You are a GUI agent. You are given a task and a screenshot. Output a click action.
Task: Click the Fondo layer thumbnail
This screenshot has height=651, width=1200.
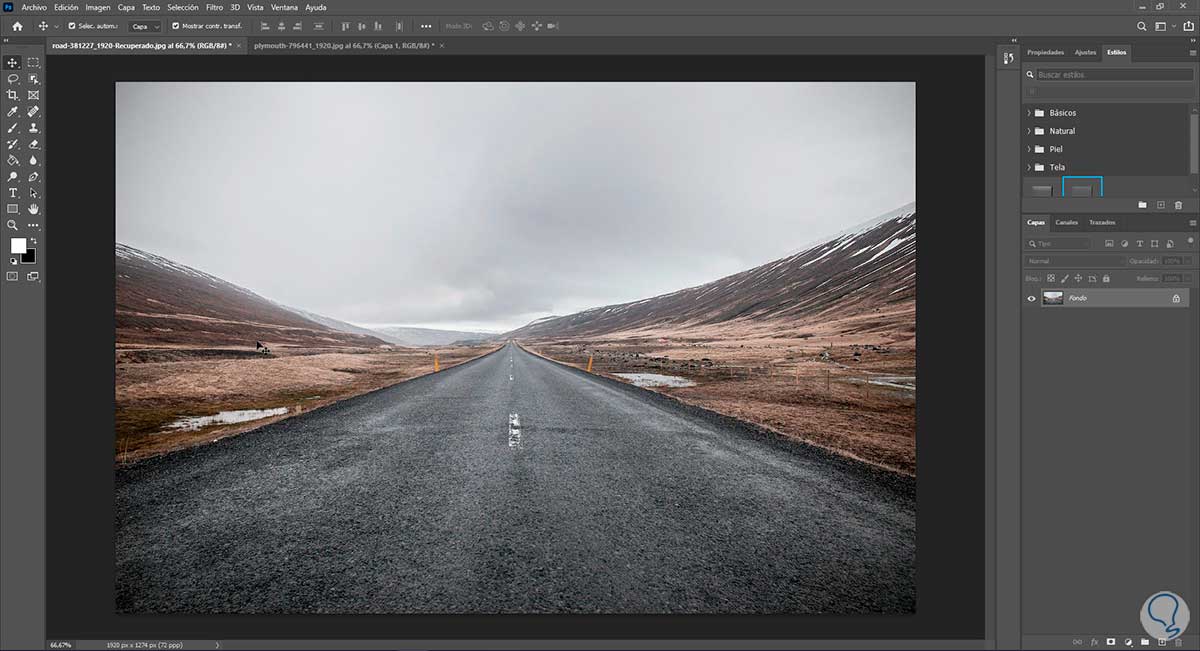point(1052,298)
